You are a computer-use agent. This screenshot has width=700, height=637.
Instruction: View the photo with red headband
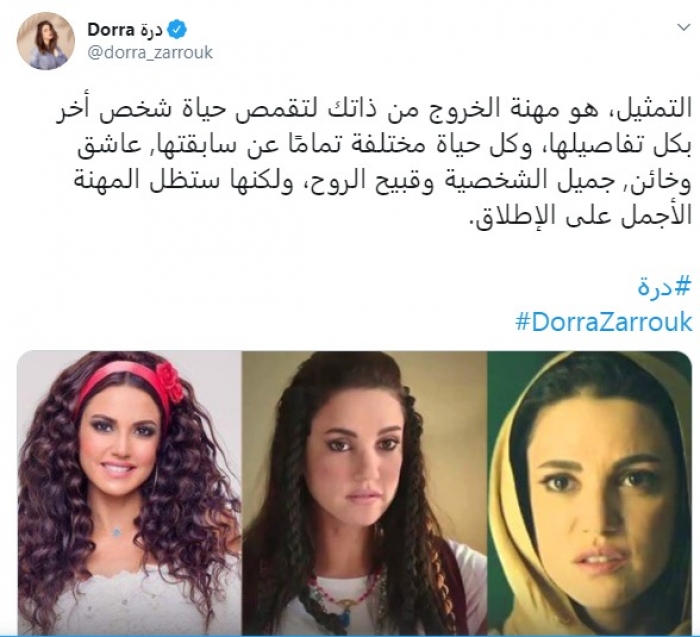129,491
